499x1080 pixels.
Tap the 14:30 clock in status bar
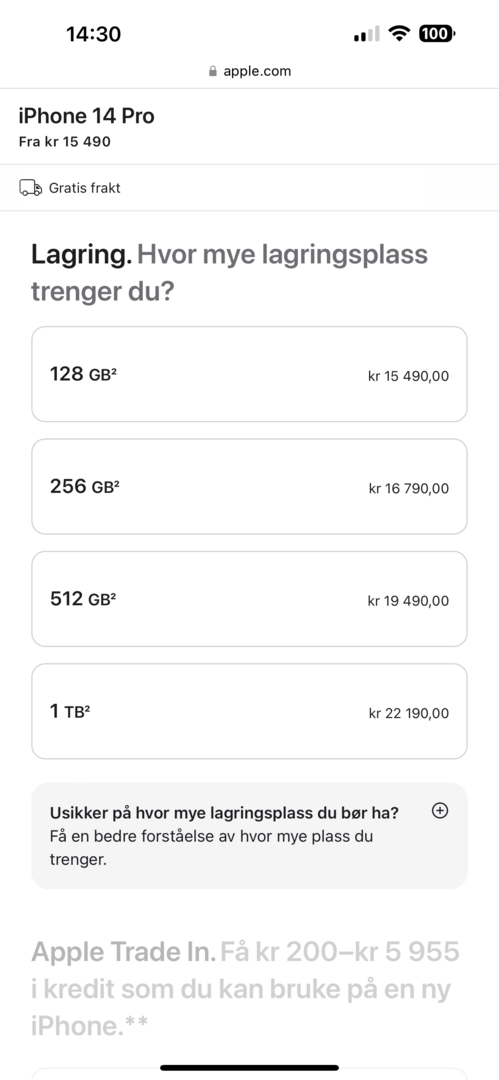point(93,34)
